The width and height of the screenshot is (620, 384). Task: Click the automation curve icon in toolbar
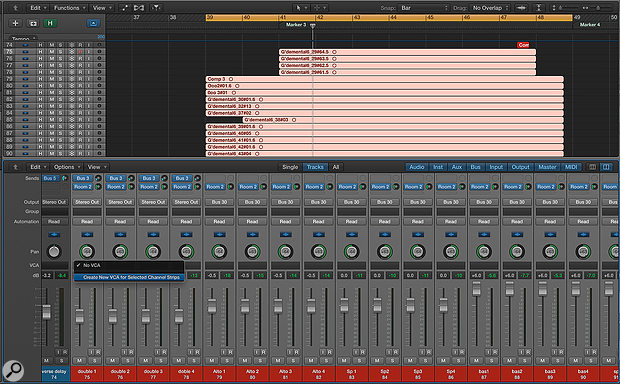tap(125, 8)
